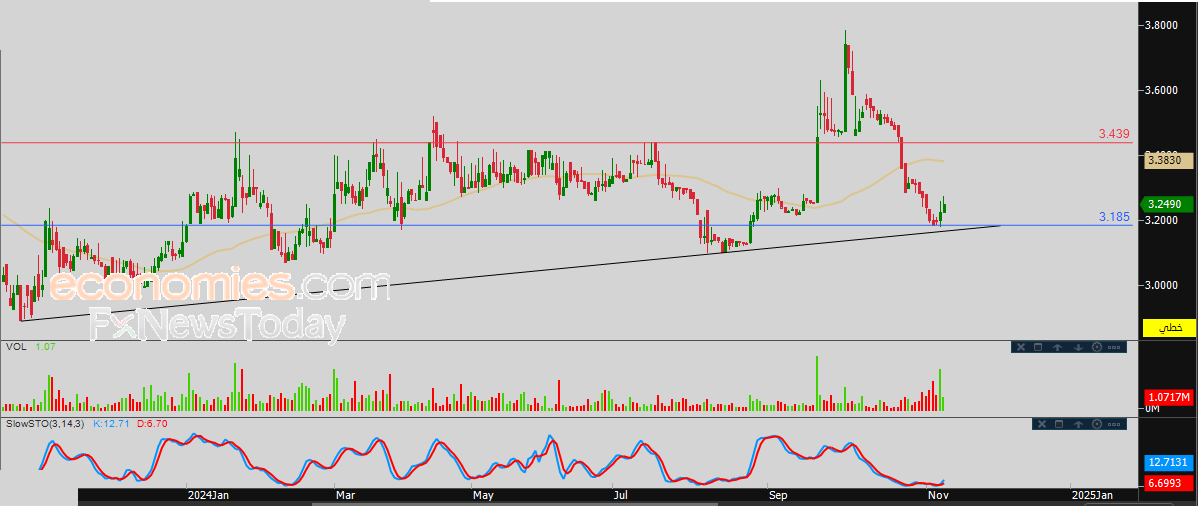This screenshot has width=1198, height=506.
Task: Click the SlowSTO(3,14,3) indicator label
Action: [44, 422]
